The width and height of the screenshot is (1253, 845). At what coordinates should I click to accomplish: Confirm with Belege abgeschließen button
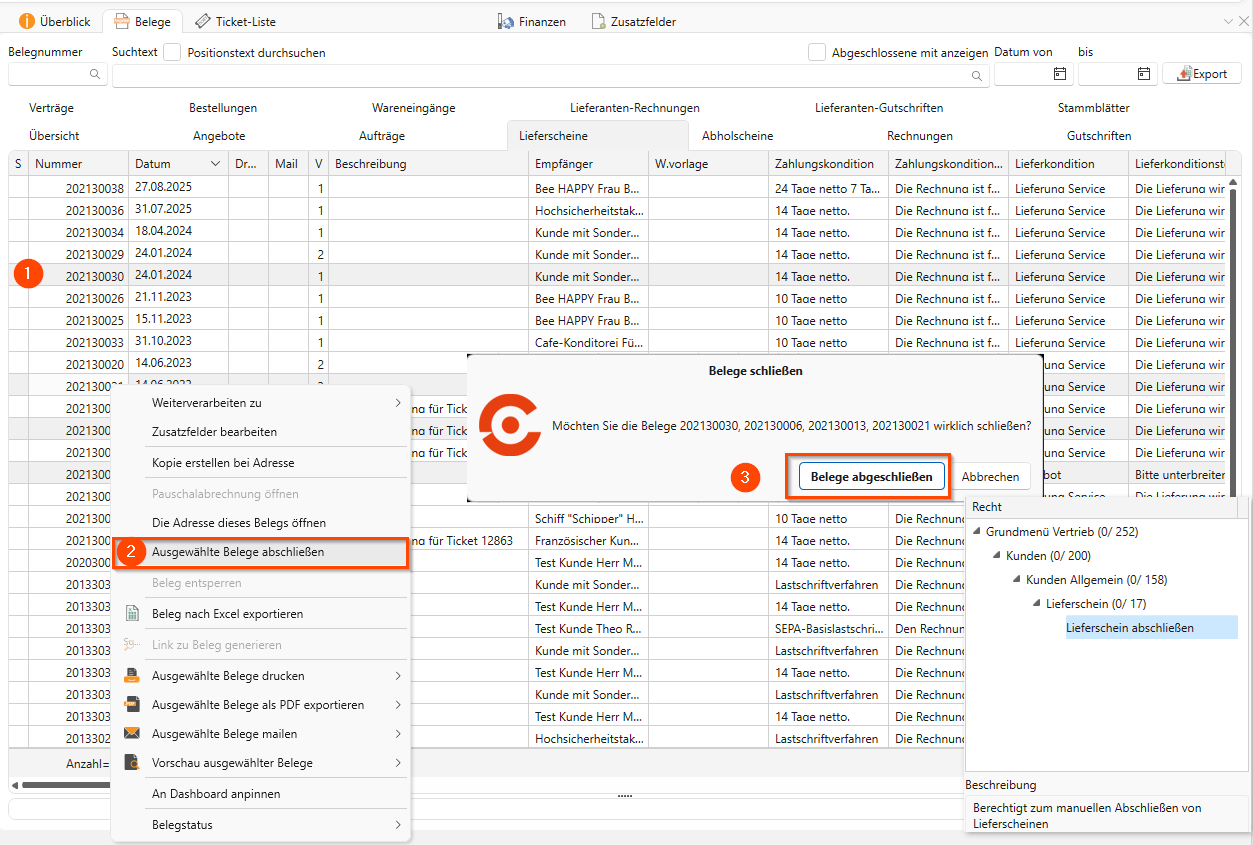(x=871, y=477)
